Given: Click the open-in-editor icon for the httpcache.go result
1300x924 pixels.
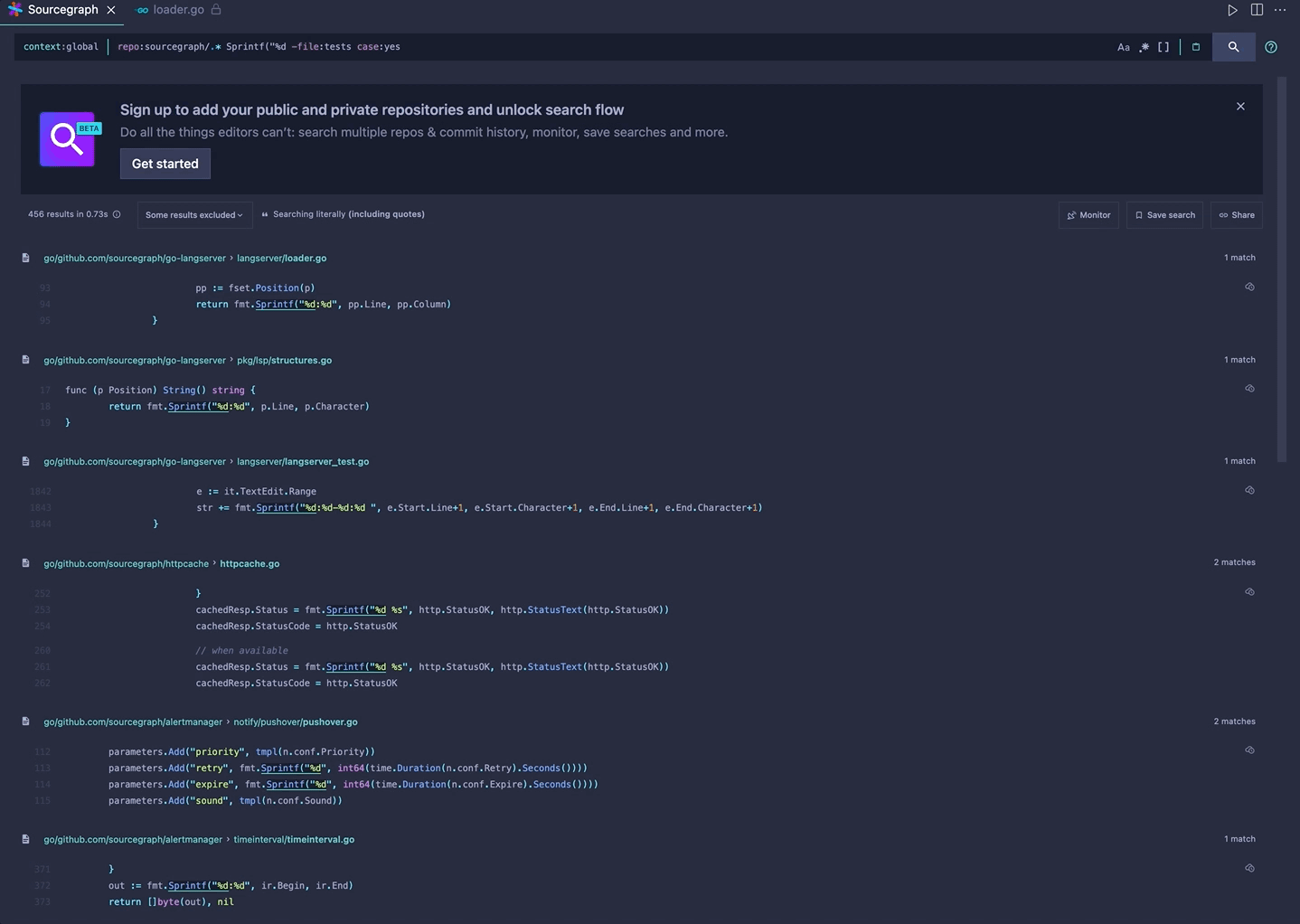Looking at the screenshot, I should [1249, 592].
